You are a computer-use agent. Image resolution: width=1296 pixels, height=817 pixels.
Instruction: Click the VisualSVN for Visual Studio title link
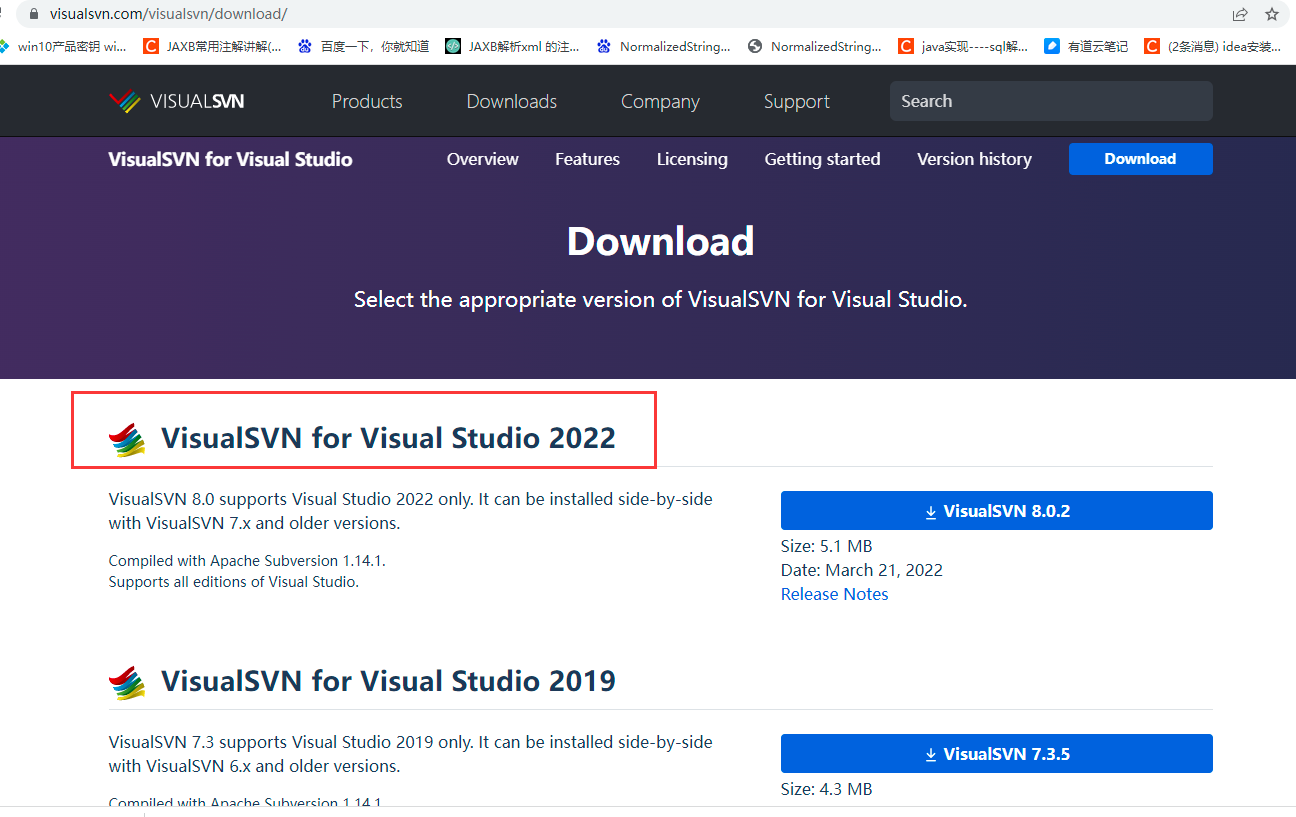point(230,159)
